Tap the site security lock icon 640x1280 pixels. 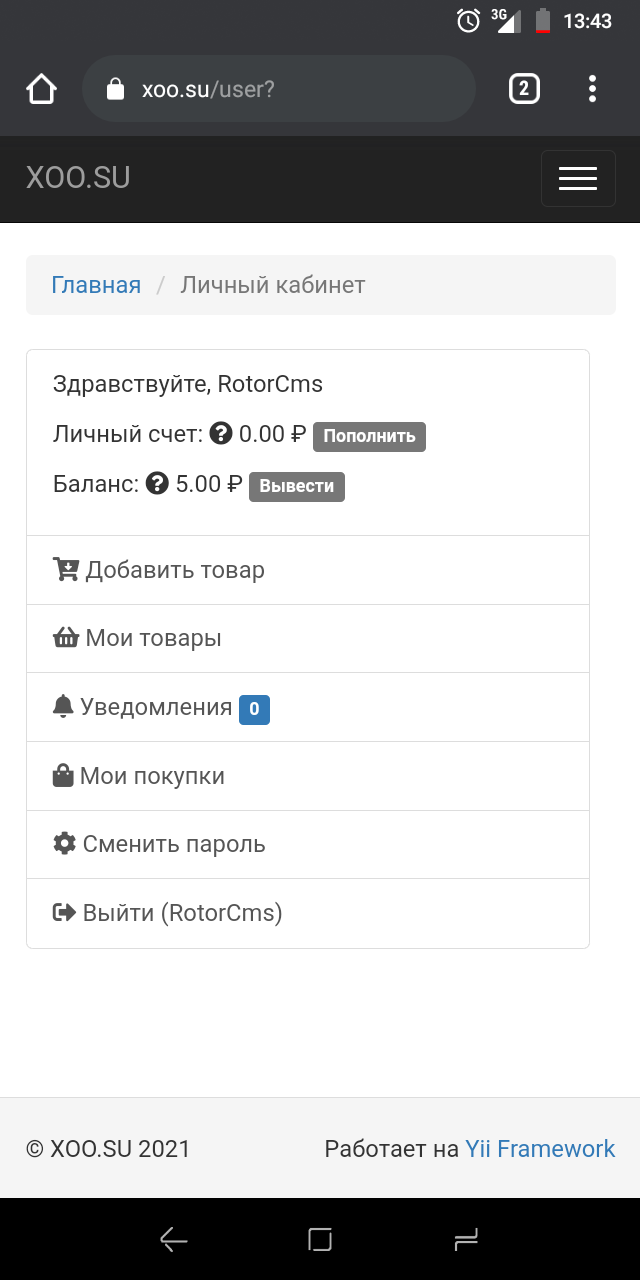[x=116, y=90]
